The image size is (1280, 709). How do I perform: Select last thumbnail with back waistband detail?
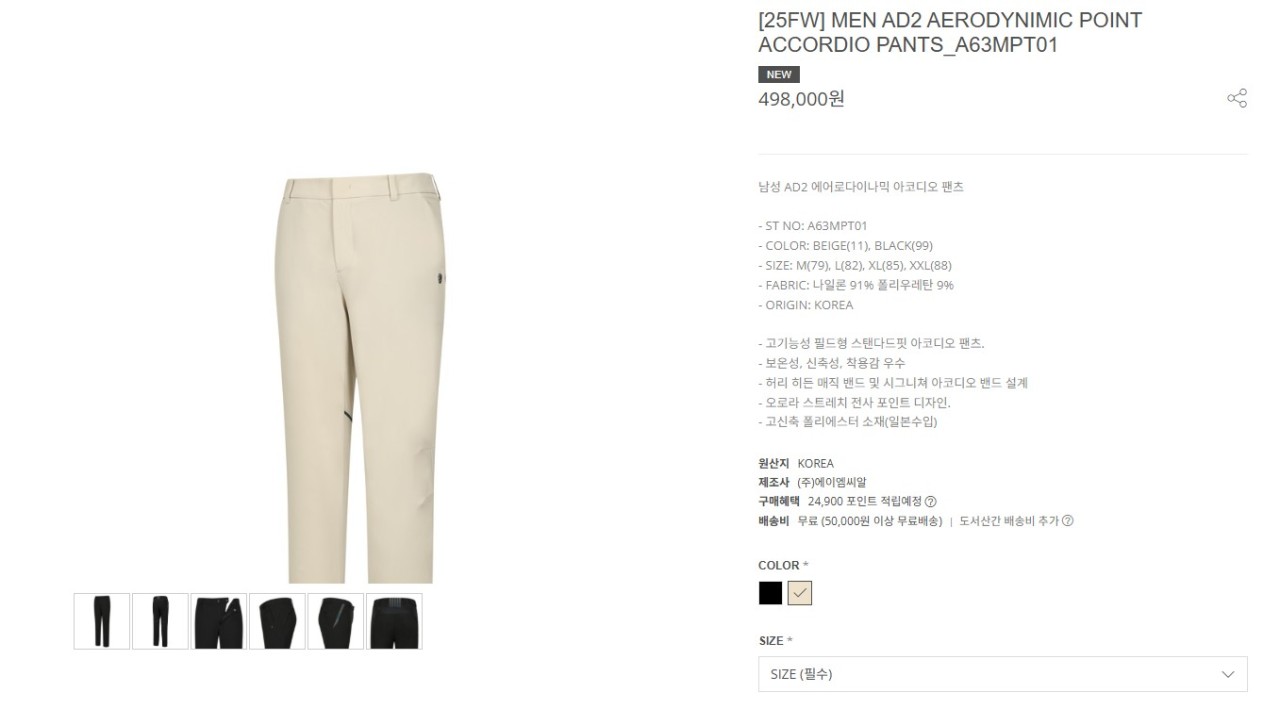pos(394,621)
